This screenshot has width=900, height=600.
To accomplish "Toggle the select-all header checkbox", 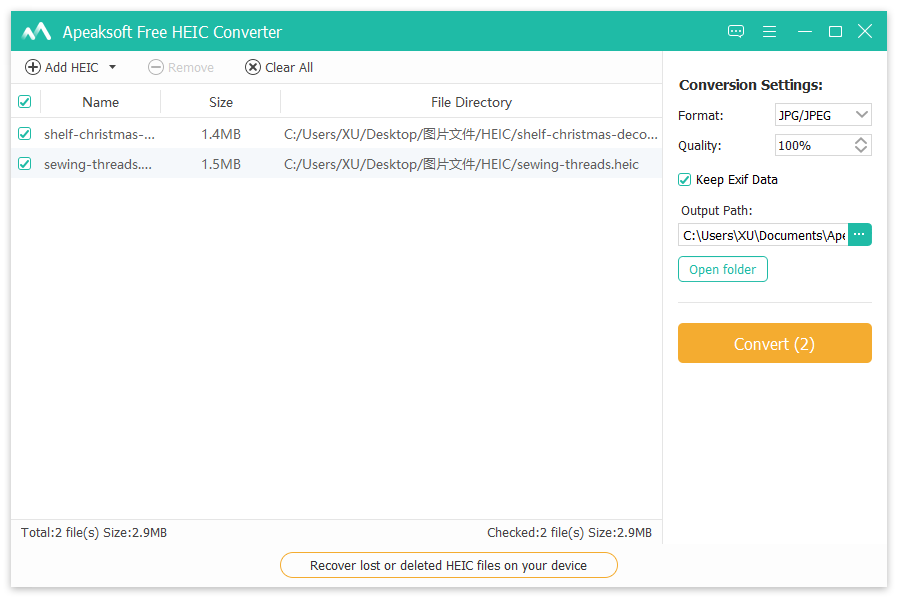I will [25, 102].
